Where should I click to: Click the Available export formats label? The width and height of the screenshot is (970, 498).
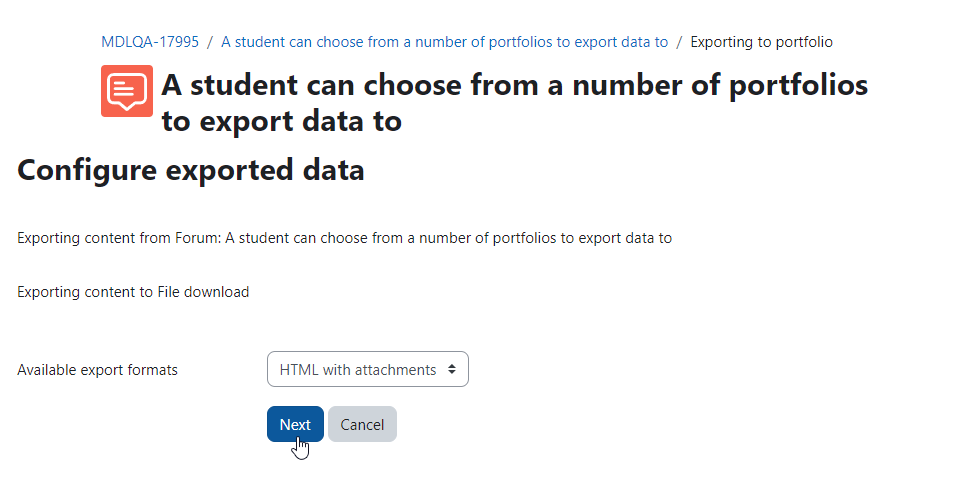click(x=97, y=370)
